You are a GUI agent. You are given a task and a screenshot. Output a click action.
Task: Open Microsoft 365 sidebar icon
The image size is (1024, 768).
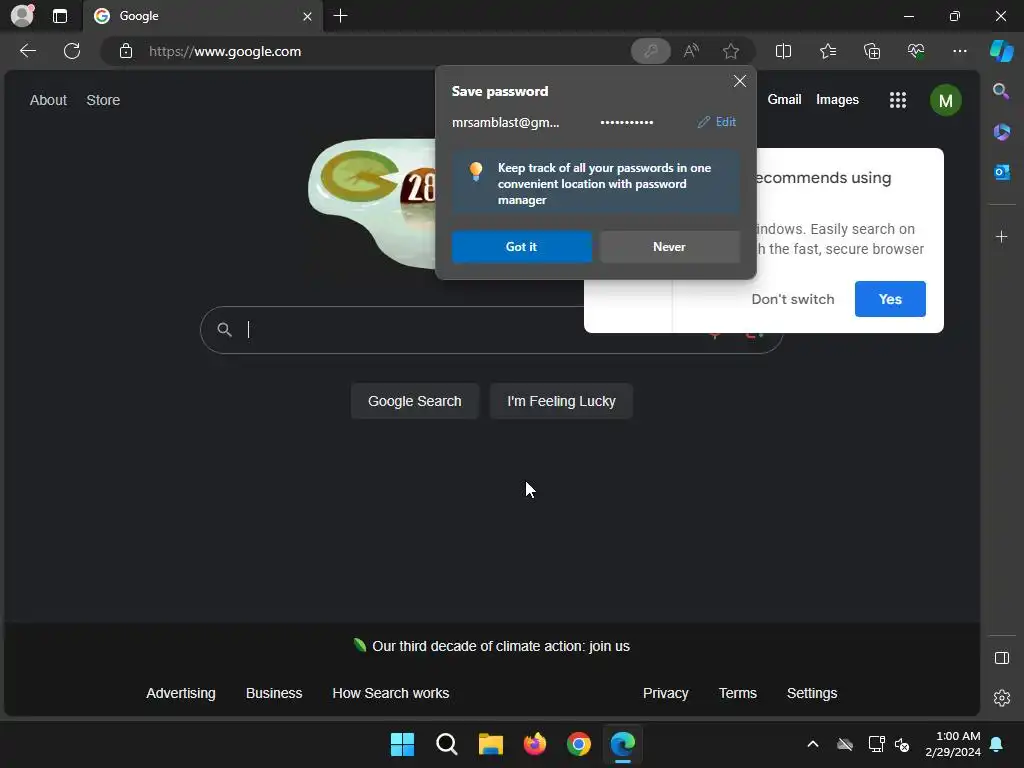coord(1001,132)
